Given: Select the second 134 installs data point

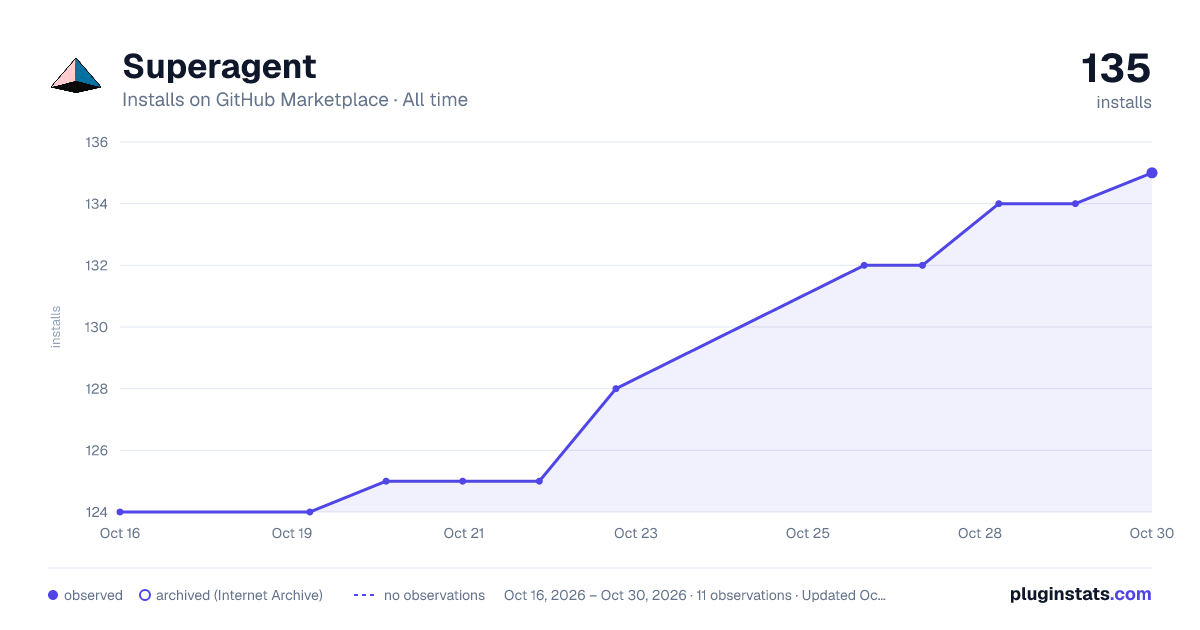Looking at the screenshot, I should [x=1075, y=204].
